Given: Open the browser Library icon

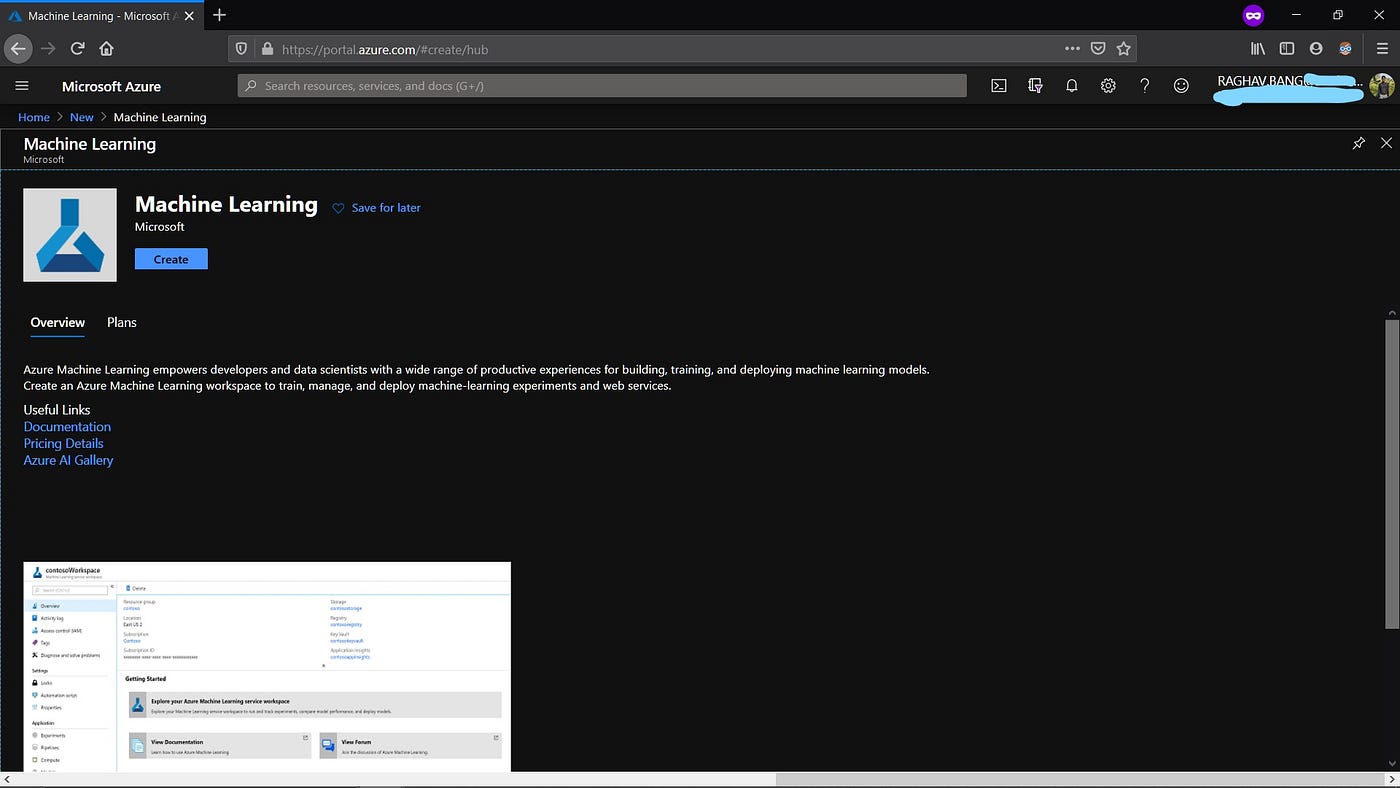Looking at the screenshot, I should 1258,48.
